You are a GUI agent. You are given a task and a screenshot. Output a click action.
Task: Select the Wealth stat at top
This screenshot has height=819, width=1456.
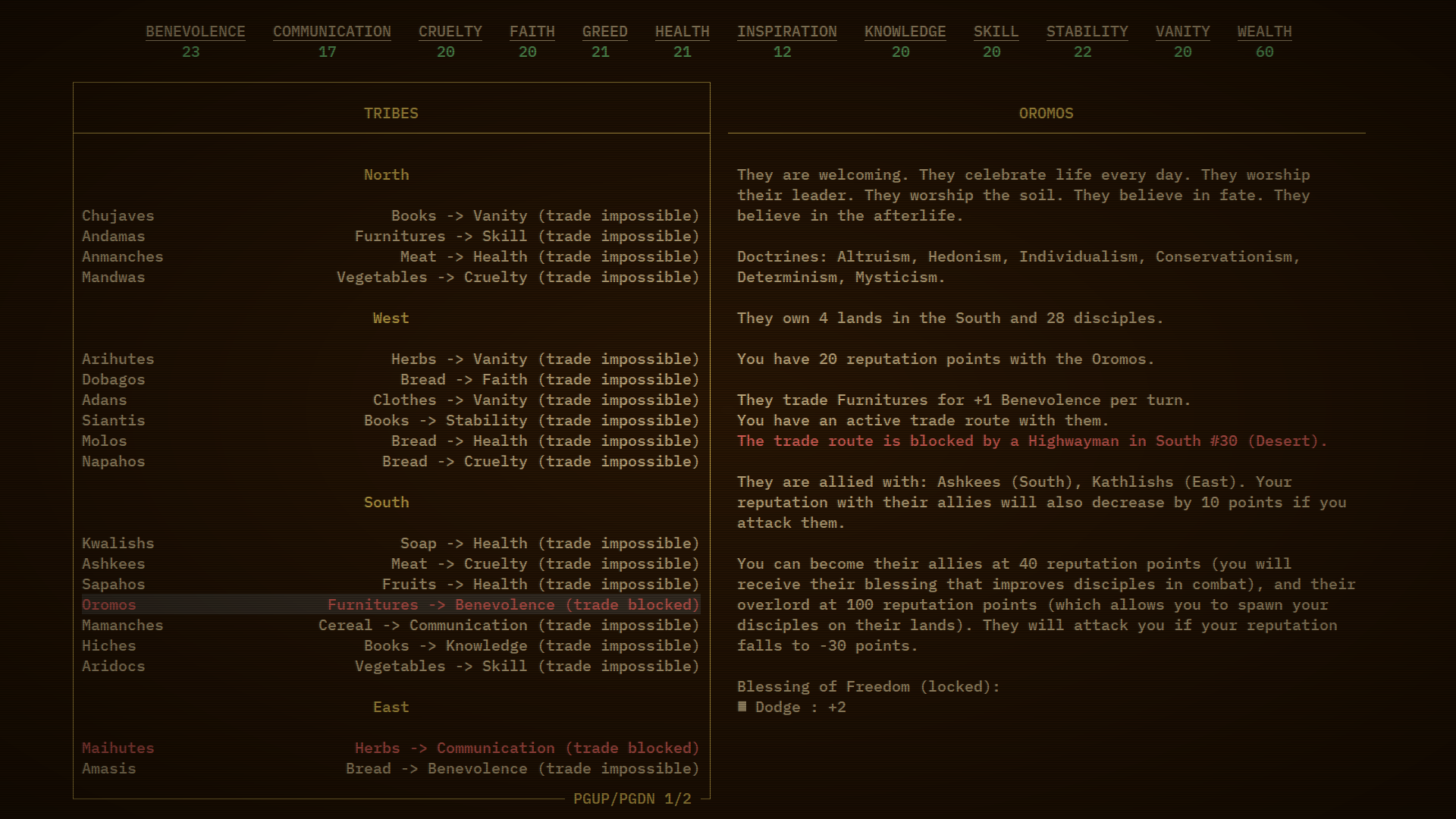(x=1264, y=32)
